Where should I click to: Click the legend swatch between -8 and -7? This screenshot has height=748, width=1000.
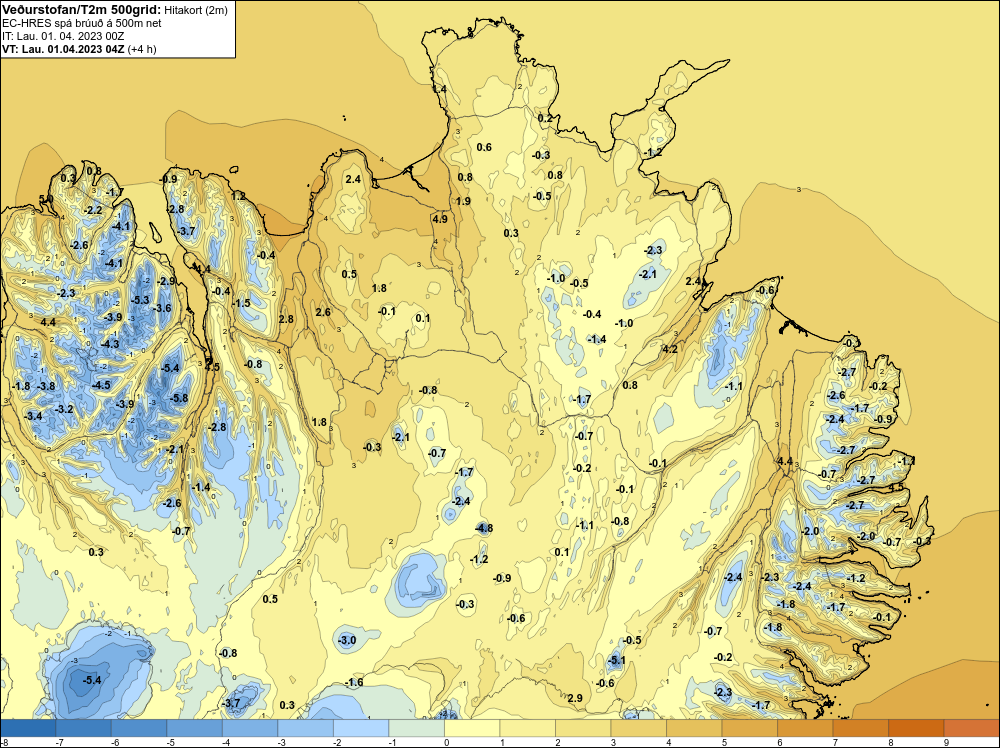point(28,728)
